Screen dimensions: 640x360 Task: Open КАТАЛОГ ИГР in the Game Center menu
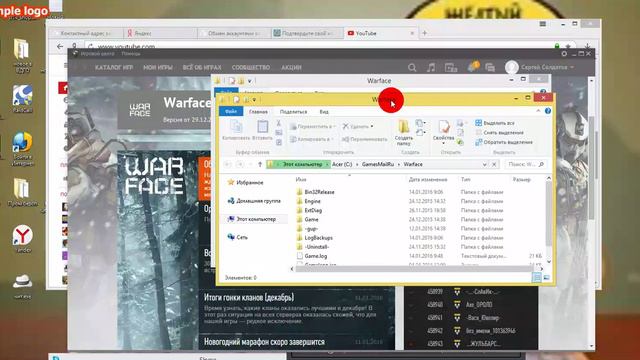pyautogui.click(x=114, y=67)
